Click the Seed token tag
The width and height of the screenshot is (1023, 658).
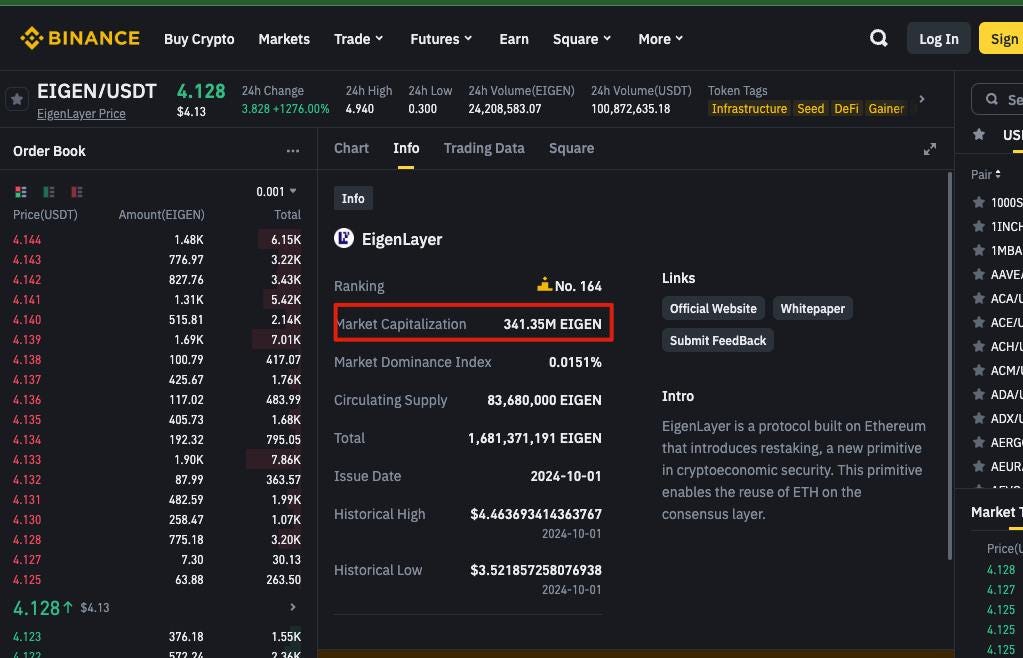810,109
